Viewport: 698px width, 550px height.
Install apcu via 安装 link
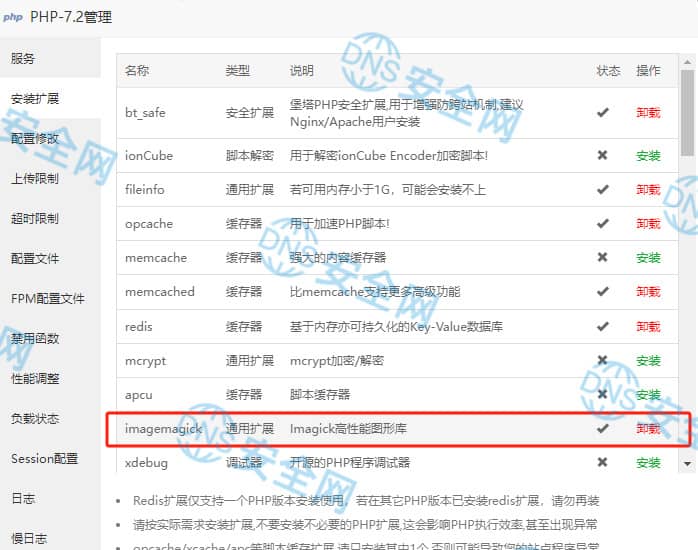[x=648, y=395]
